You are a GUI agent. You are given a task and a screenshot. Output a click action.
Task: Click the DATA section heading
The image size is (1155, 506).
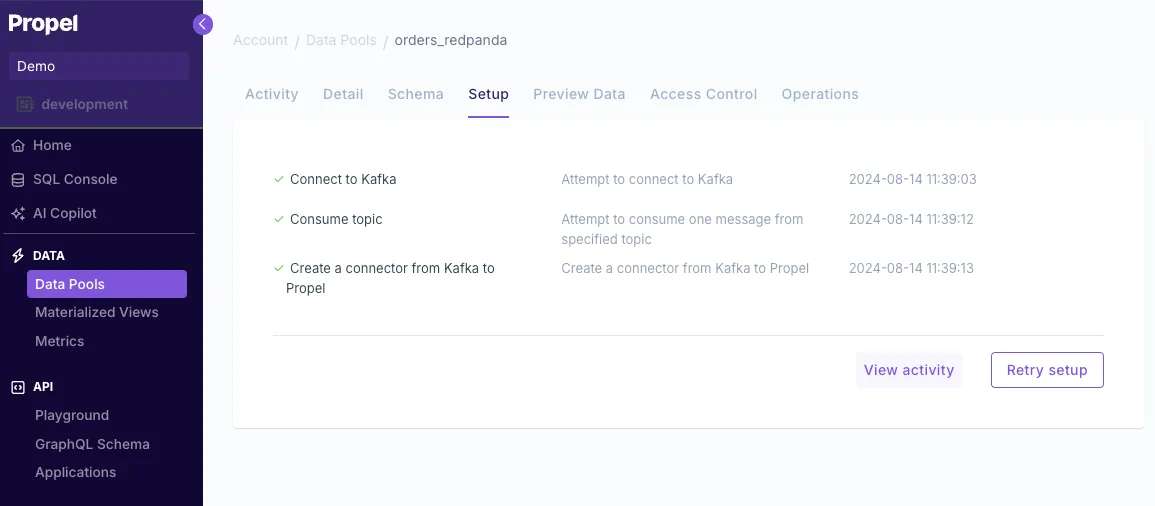pyautogui.click(x=49, y=256)
